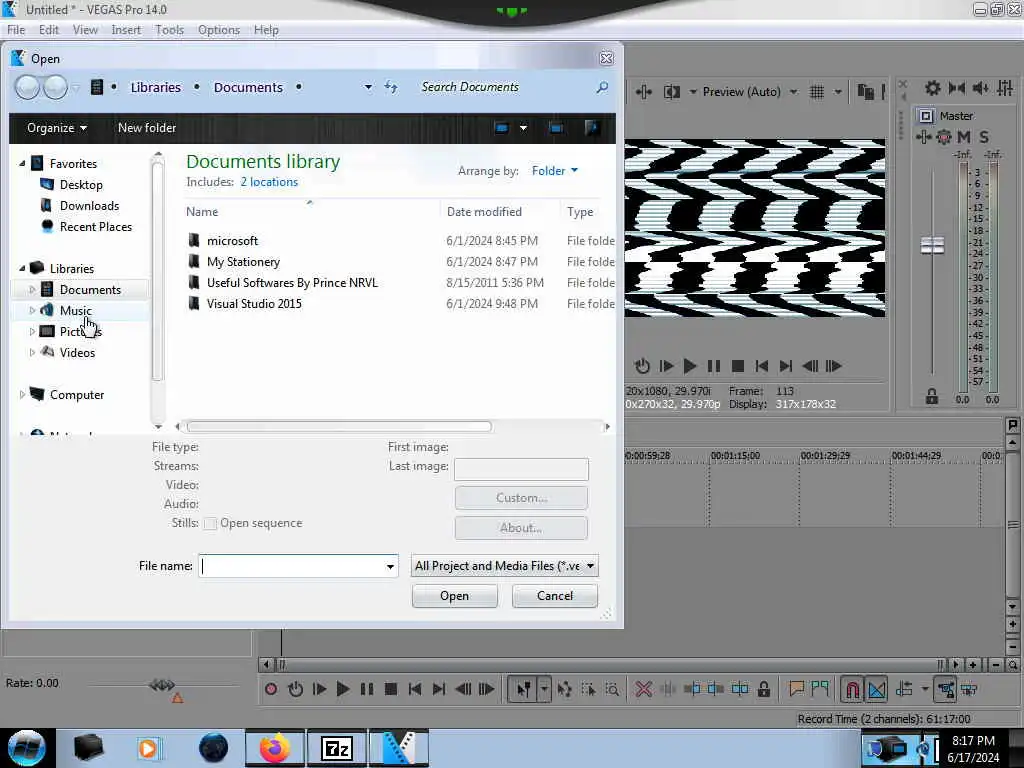Click the Master fader lock channels icon

click(932, 396)
